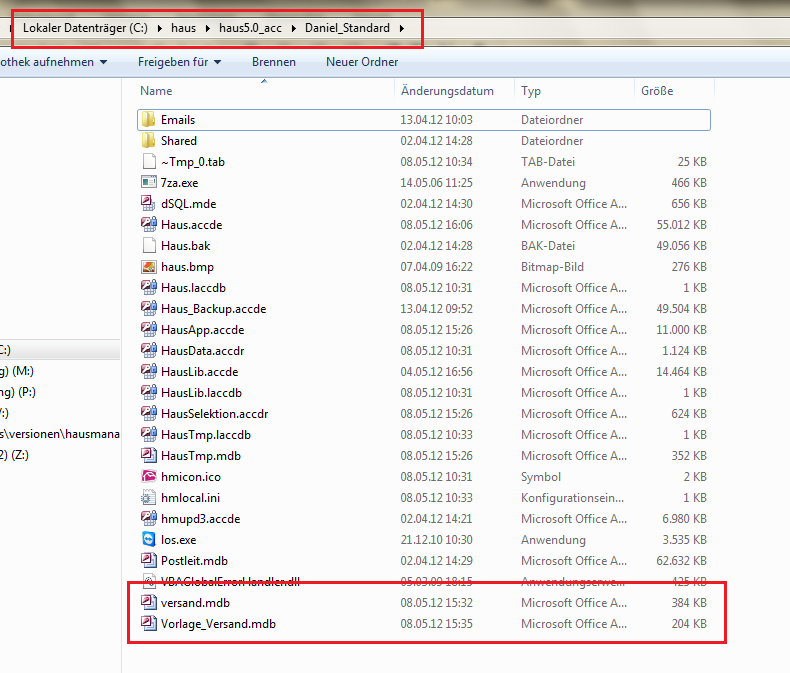Expand the arrow after haus5.0_acc breadcrumb
This screenshot has width=790, height=673.
click(x=295, y=28)
